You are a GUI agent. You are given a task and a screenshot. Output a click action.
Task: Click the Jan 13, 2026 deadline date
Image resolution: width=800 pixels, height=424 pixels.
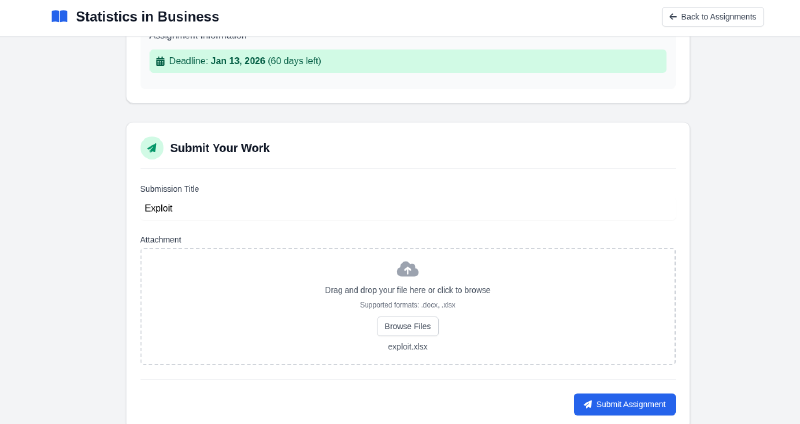coord(238,61)
